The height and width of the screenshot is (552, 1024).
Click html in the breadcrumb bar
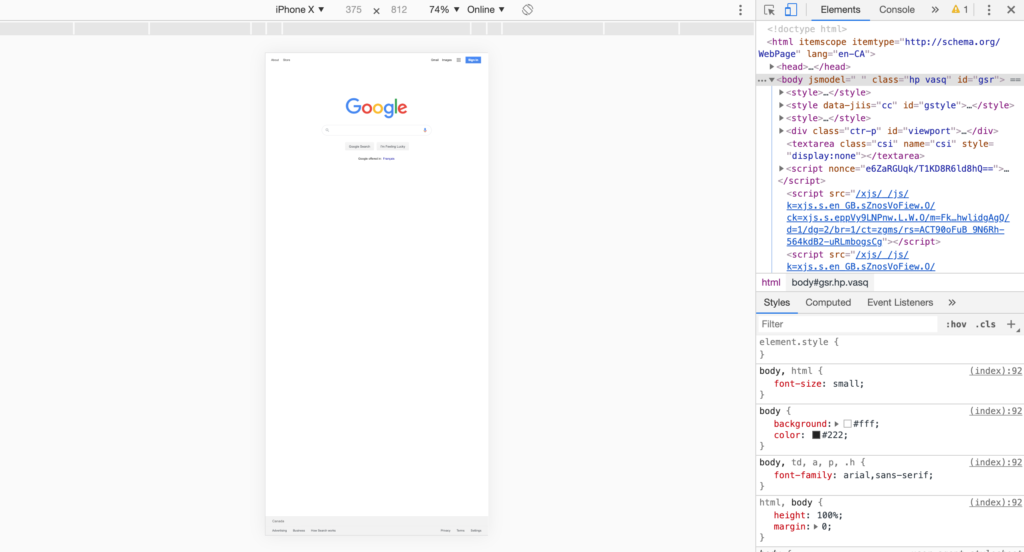pyautogui.click(x=771, y=283)
